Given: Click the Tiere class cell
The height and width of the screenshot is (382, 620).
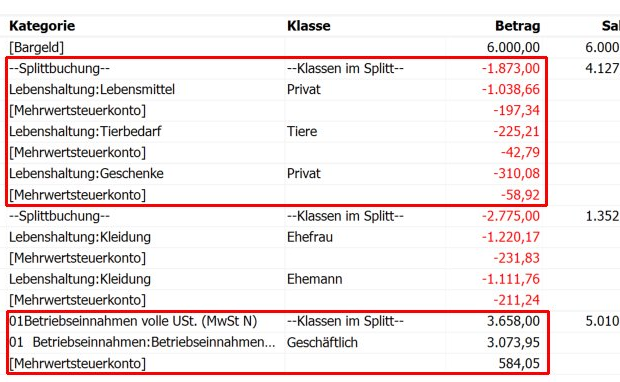Looking at the screenshot, I should (x=302, y=132).
